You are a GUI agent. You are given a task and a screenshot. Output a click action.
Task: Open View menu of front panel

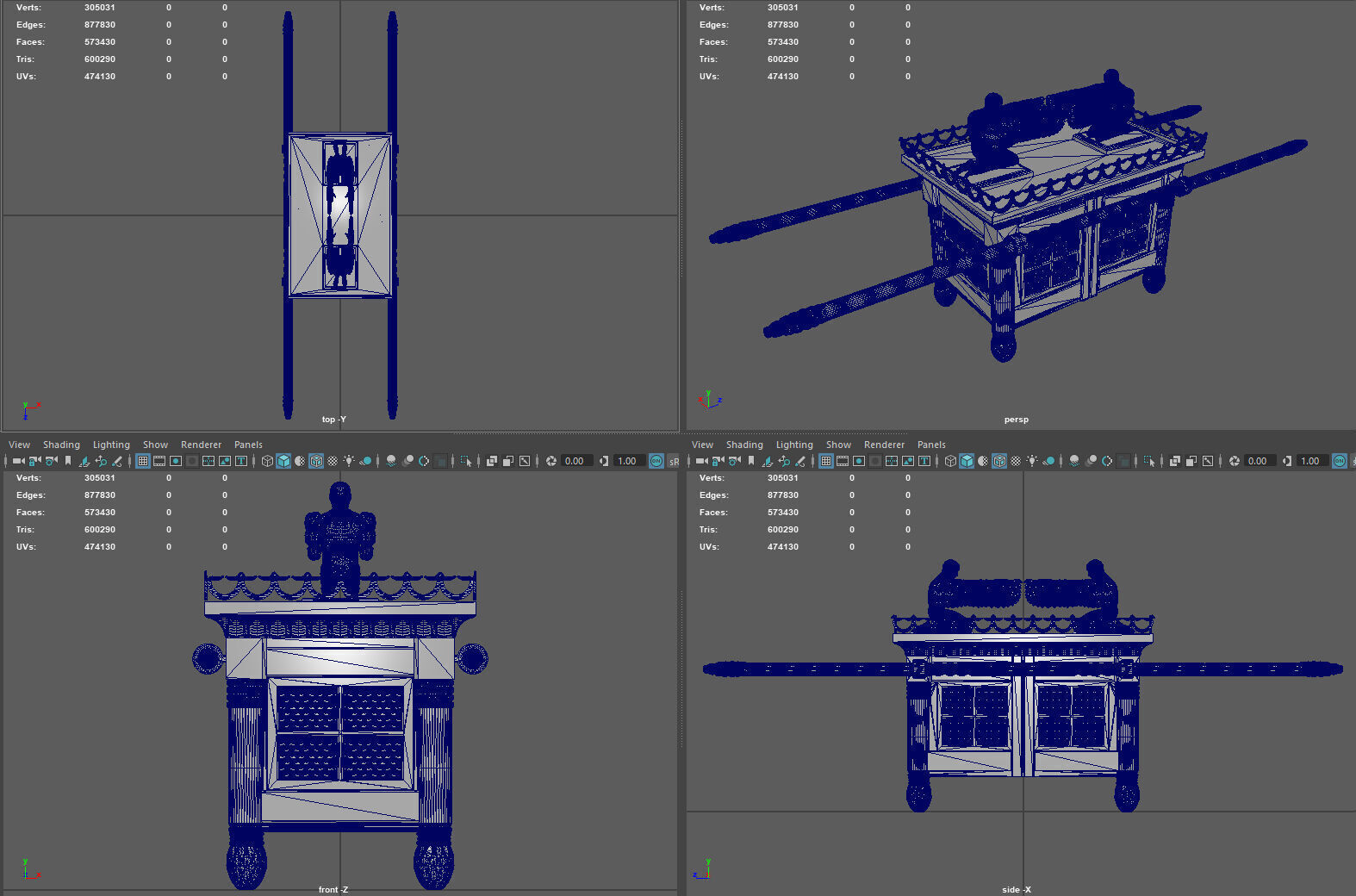coord(19,445)
